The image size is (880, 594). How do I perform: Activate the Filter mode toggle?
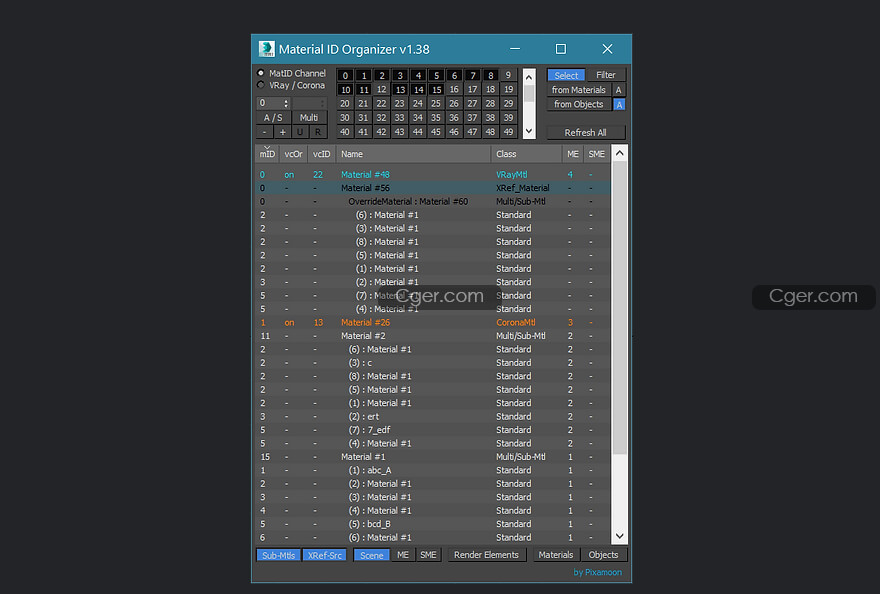606,75
